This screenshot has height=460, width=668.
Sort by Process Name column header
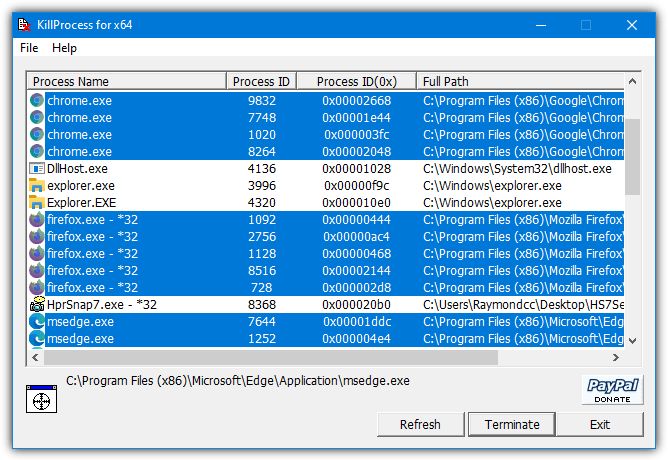point(127,81)
